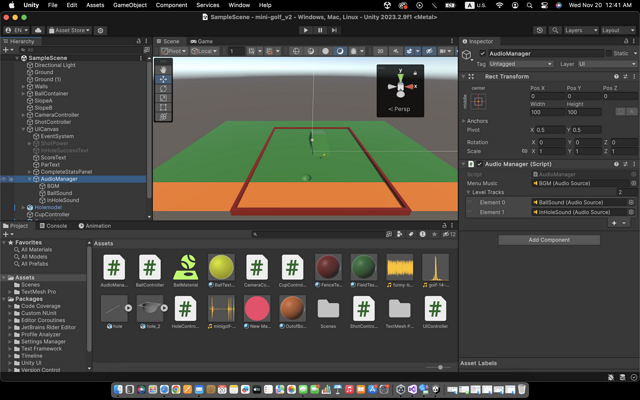Open the Tag Untagged dropdown
This screenshot has width=640, height=400.
[521, 64]
